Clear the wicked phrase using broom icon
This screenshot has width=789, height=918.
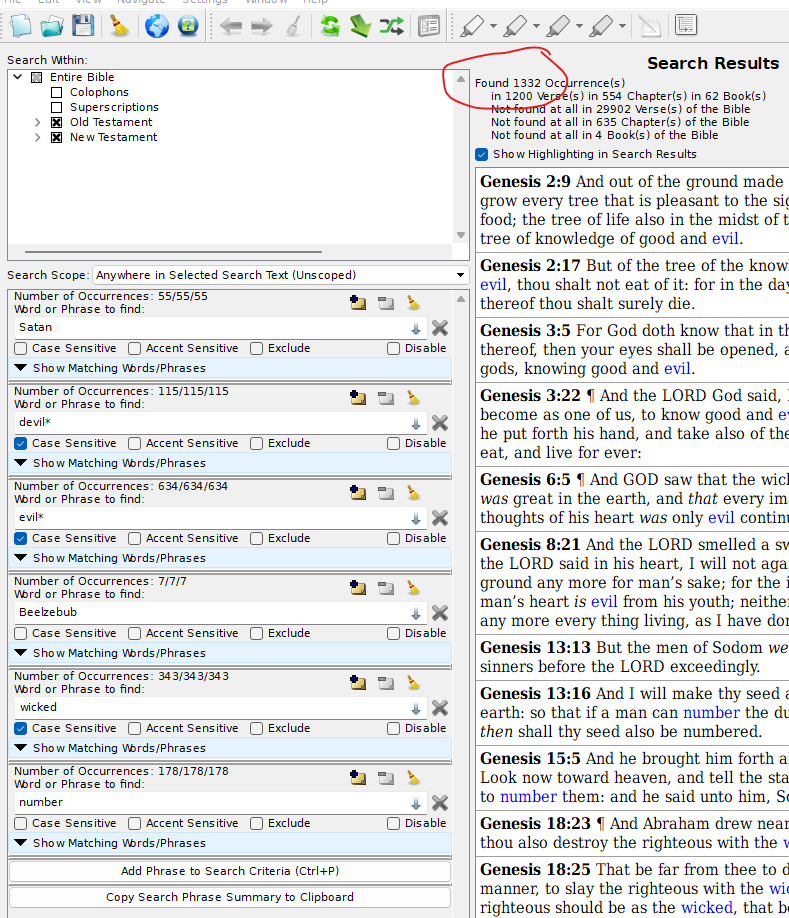pos(413,683)
